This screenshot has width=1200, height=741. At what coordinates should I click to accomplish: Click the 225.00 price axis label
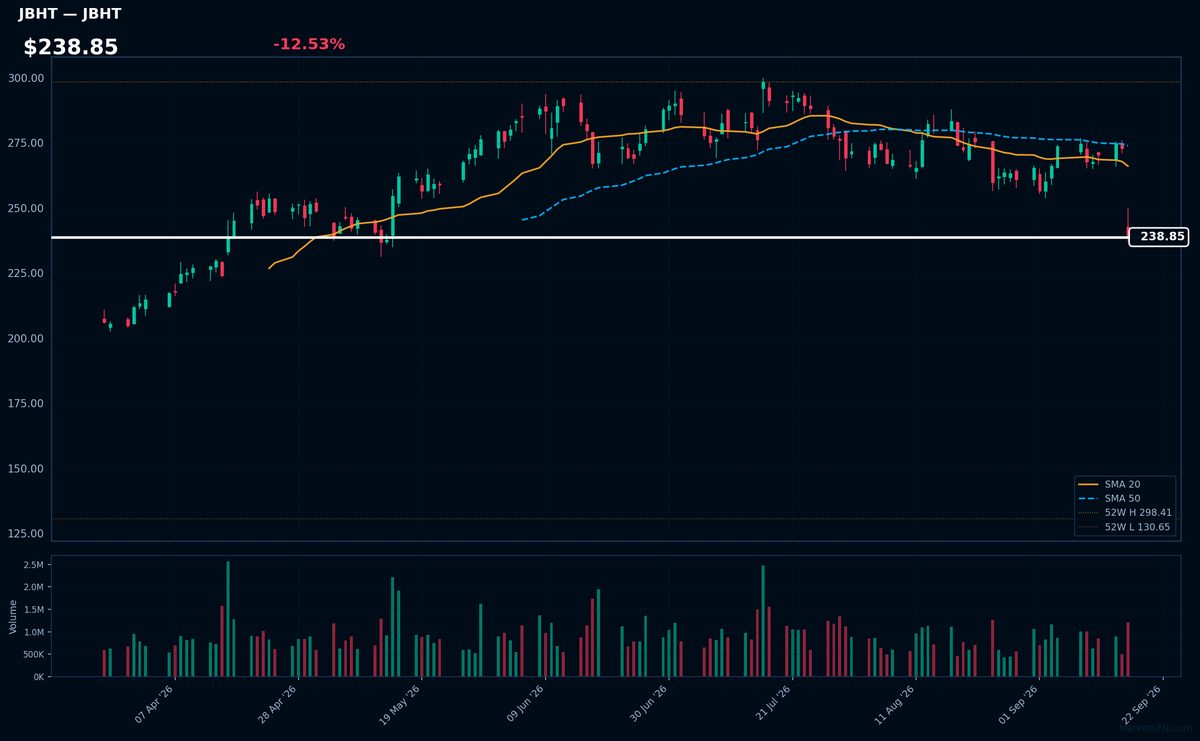26,273
